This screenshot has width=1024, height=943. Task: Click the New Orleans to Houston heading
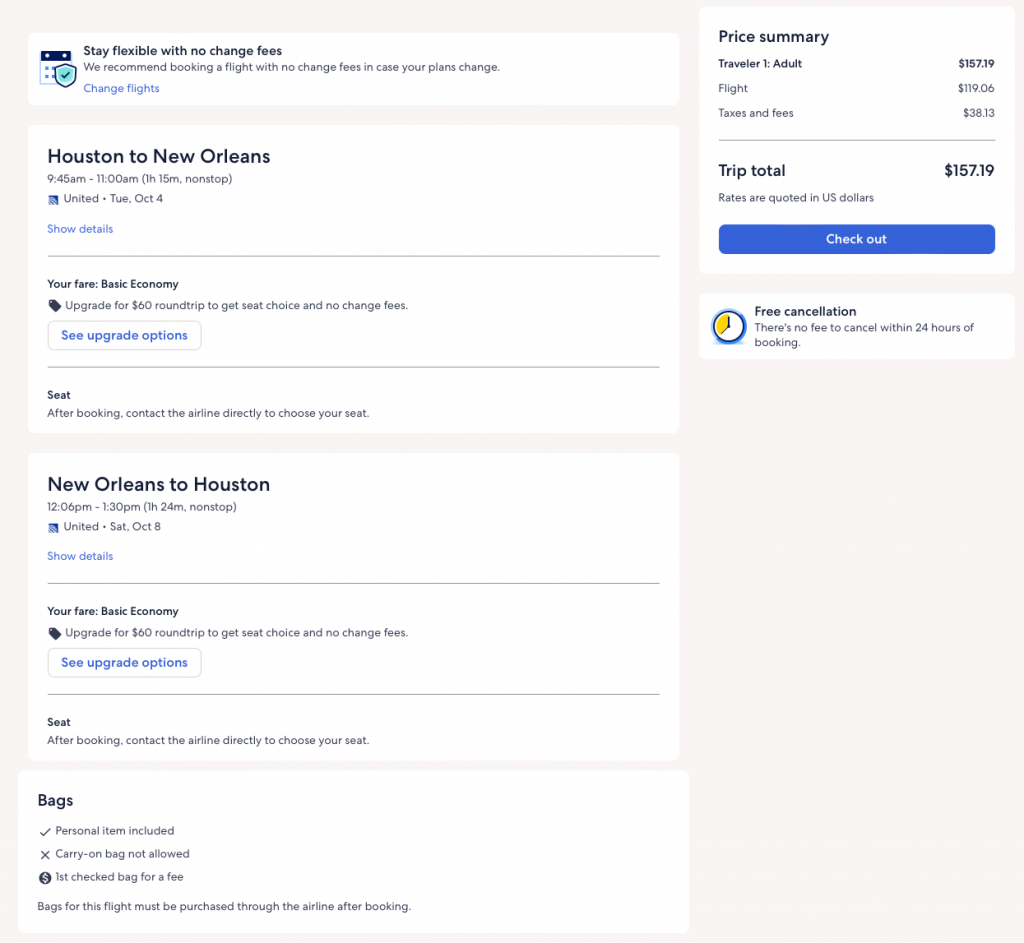tap(158, 484)
